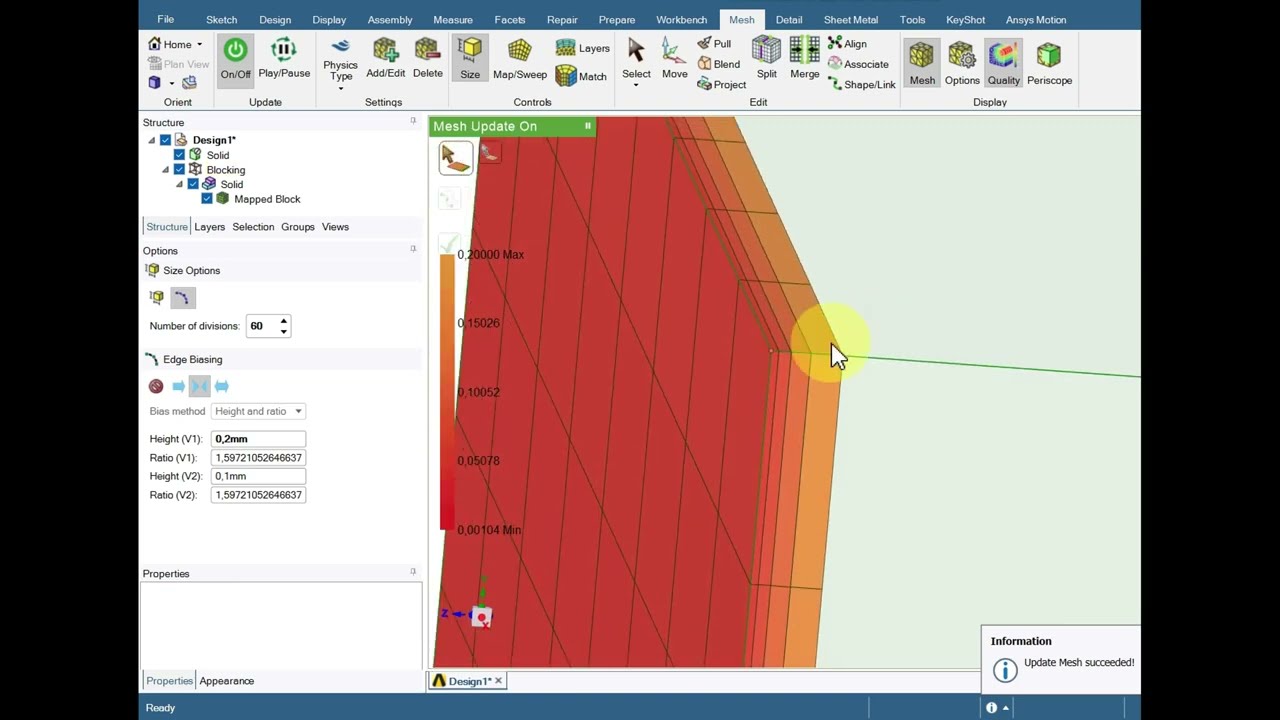
Task: Select the Merge edit tool
Action: pyautogui.click(x=805, y=59)
